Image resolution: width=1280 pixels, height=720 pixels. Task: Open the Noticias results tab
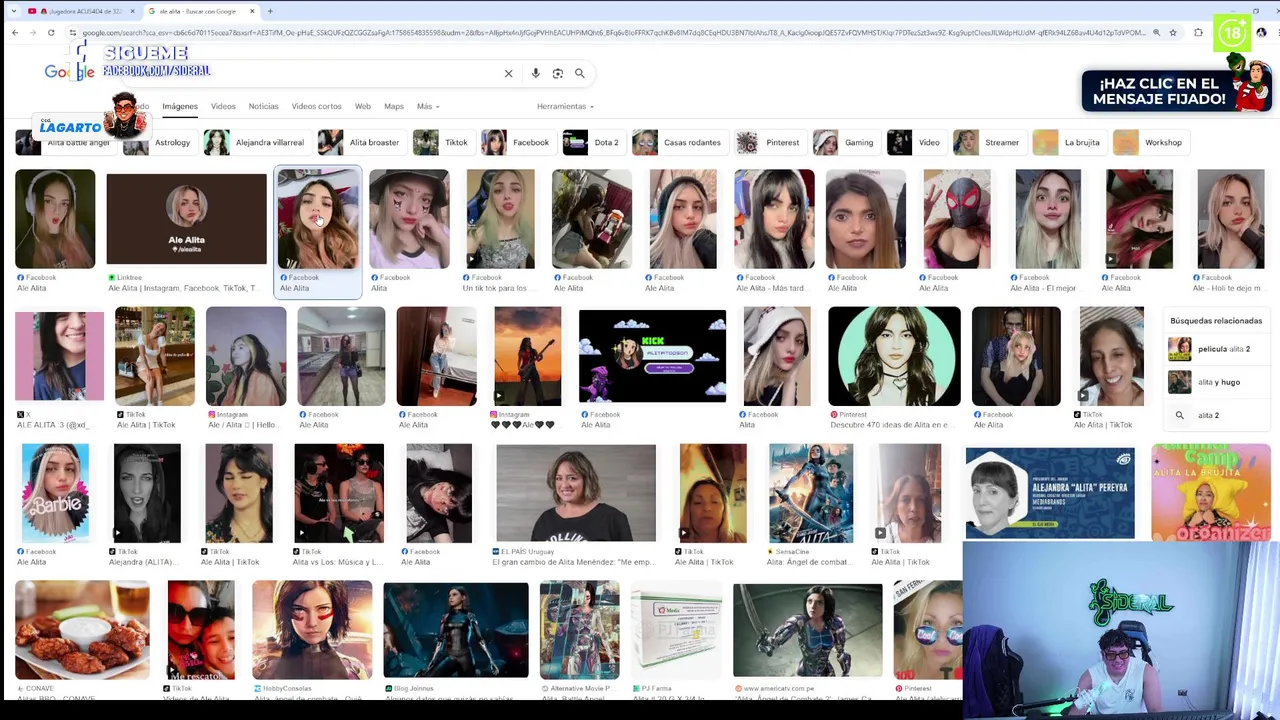coord(264,106)
